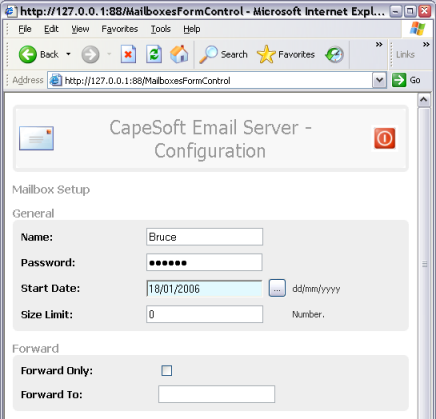Click the Go button
Viewport: 436px width, 419px height.
pos(406,80)
